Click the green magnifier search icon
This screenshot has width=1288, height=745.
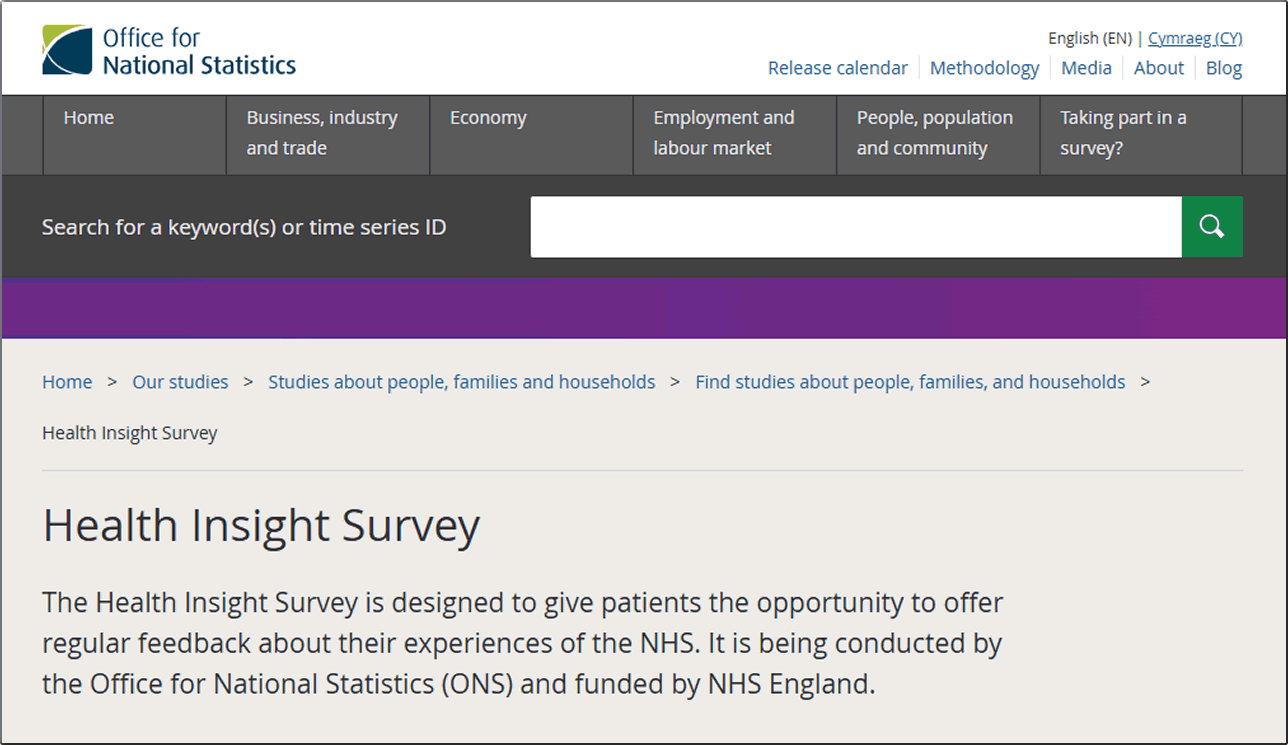click(x=1212, y=227)
